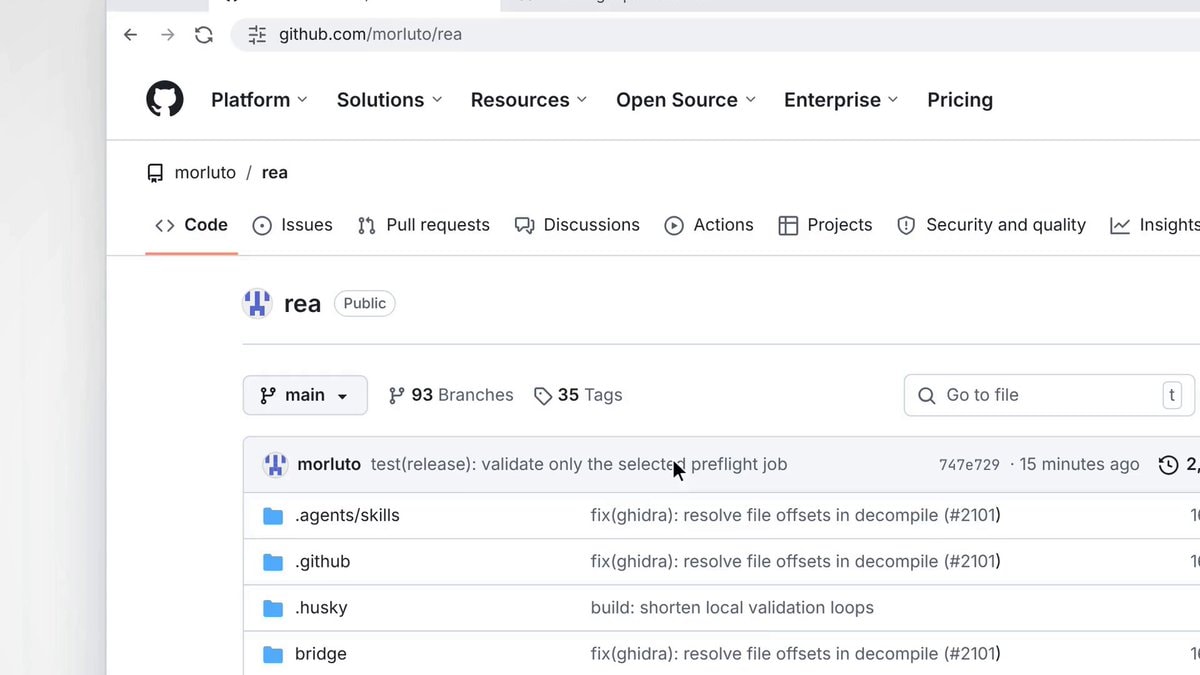The width and height of the screenshot is (1200, 675).
Task: Switch to the Security and quality tab
Action: pyautogui.click(x=991, y=225)
